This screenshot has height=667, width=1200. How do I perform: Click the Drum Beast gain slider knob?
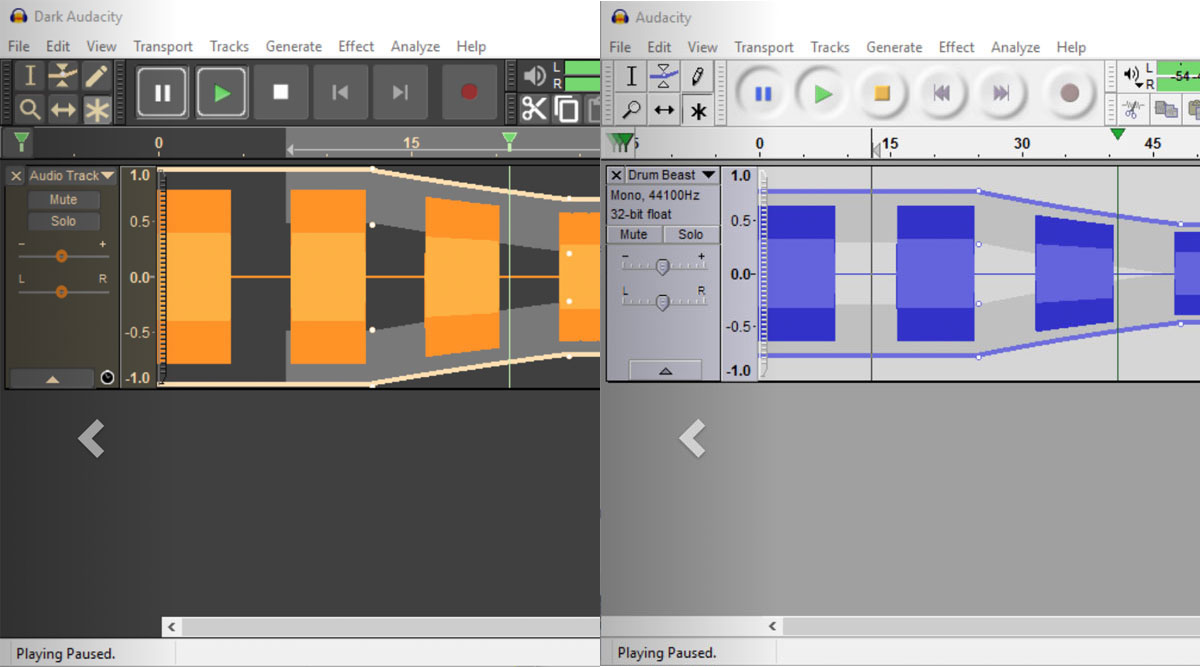(x=662, y=267)
